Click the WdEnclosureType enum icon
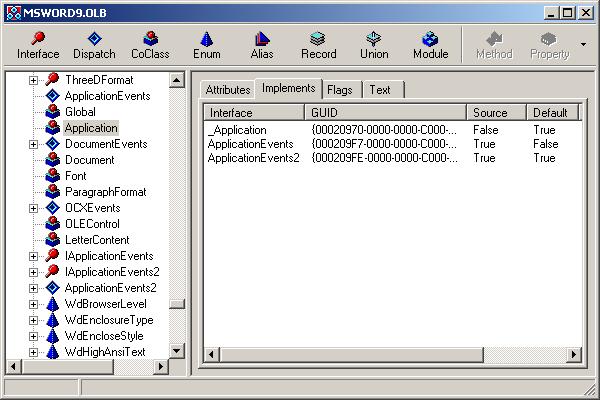The image size is (600, 400). point(52,320)
